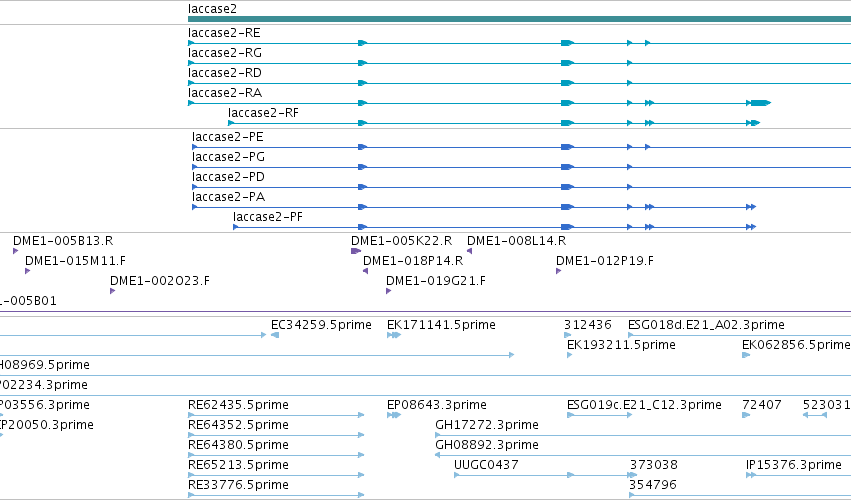
Task: Click the EK193211.5prime label
Action: 621,345
